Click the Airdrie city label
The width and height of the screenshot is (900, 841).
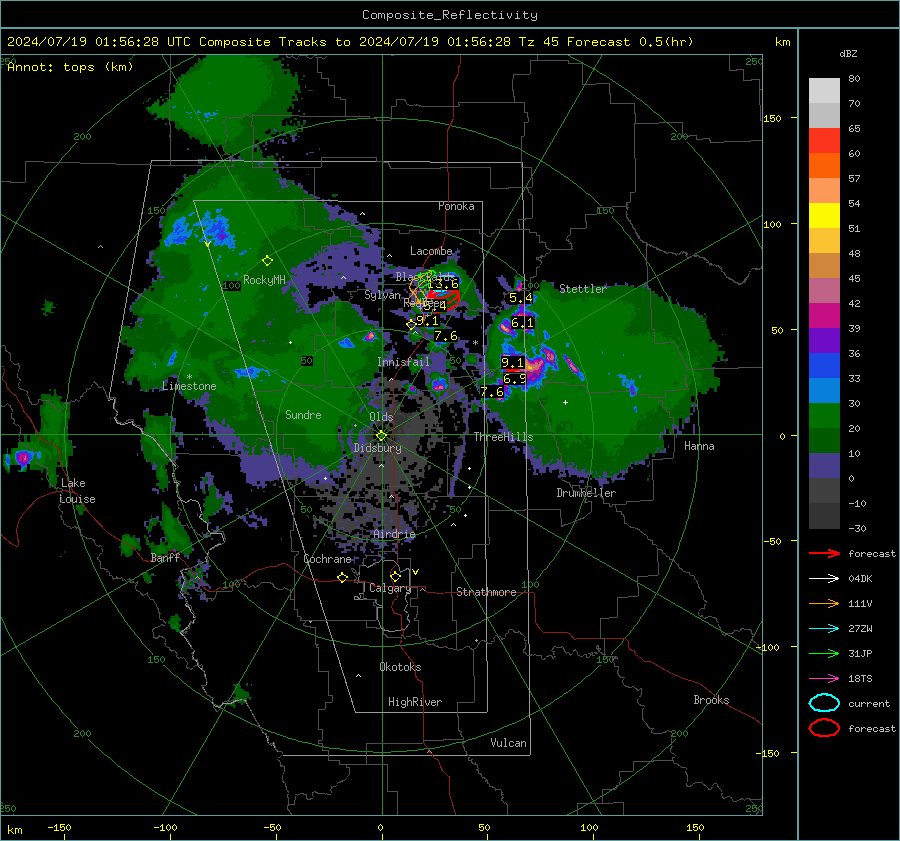pyautogui.click(x=394, y=534)
